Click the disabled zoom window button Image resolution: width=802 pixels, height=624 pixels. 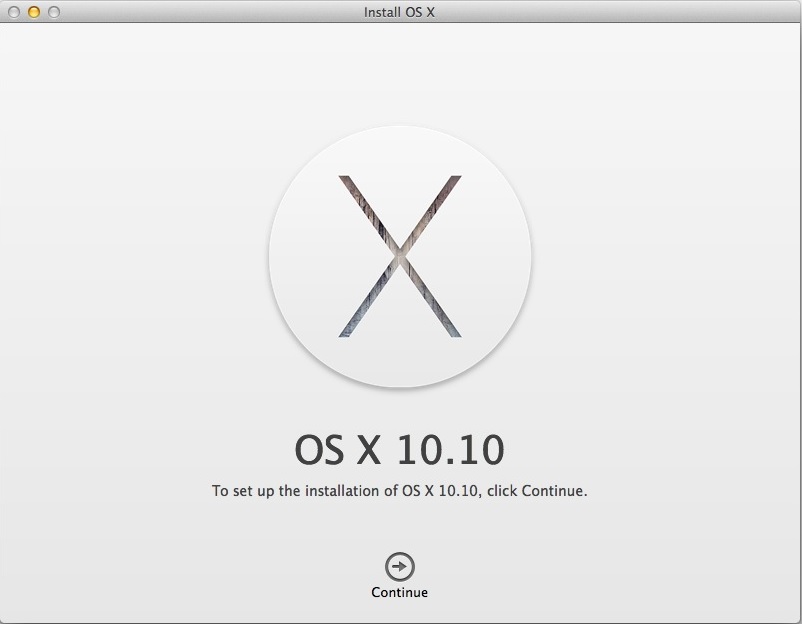click(54, 12)
